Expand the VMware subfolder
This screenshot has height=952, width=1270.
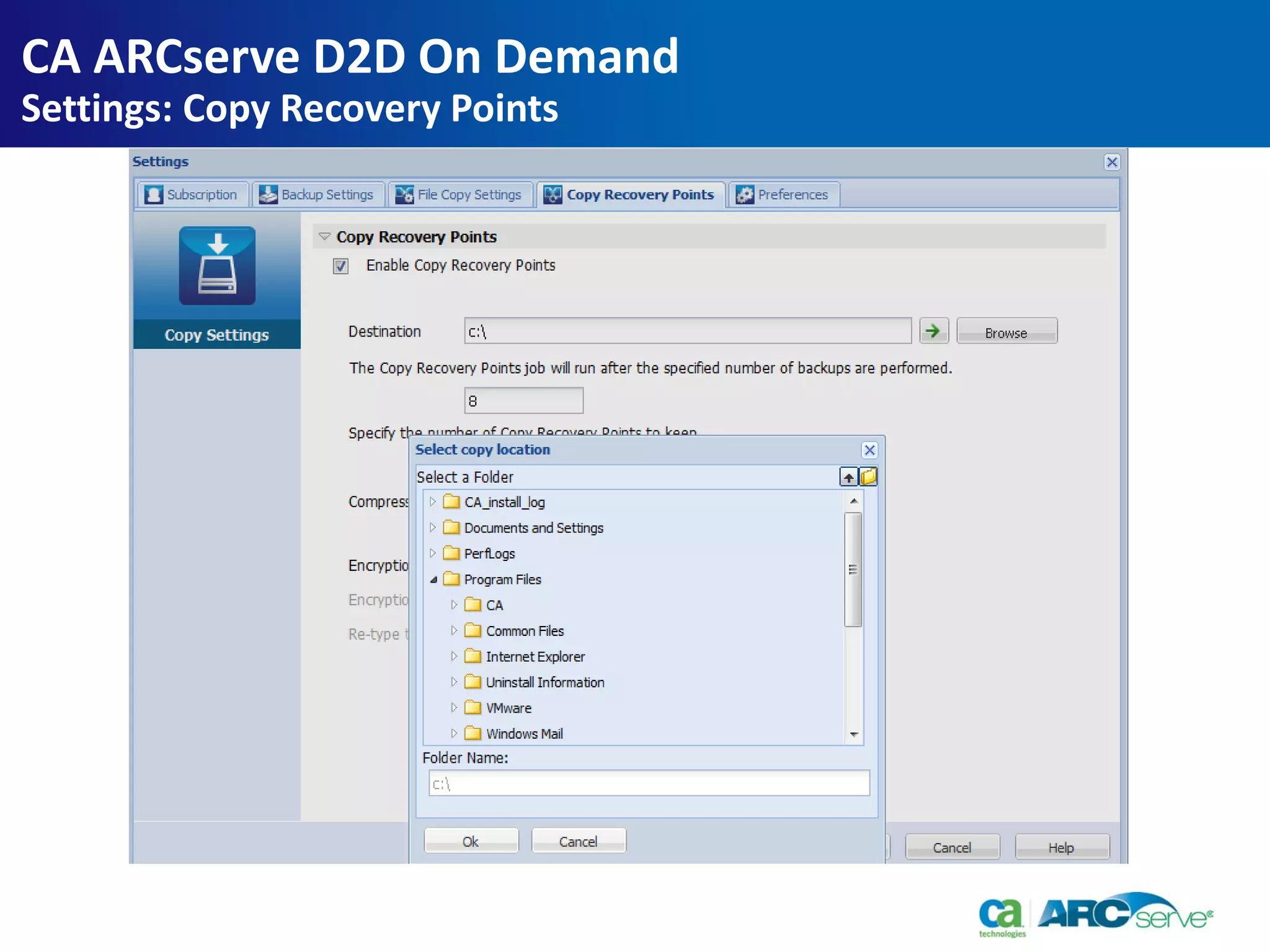point(454,707)
